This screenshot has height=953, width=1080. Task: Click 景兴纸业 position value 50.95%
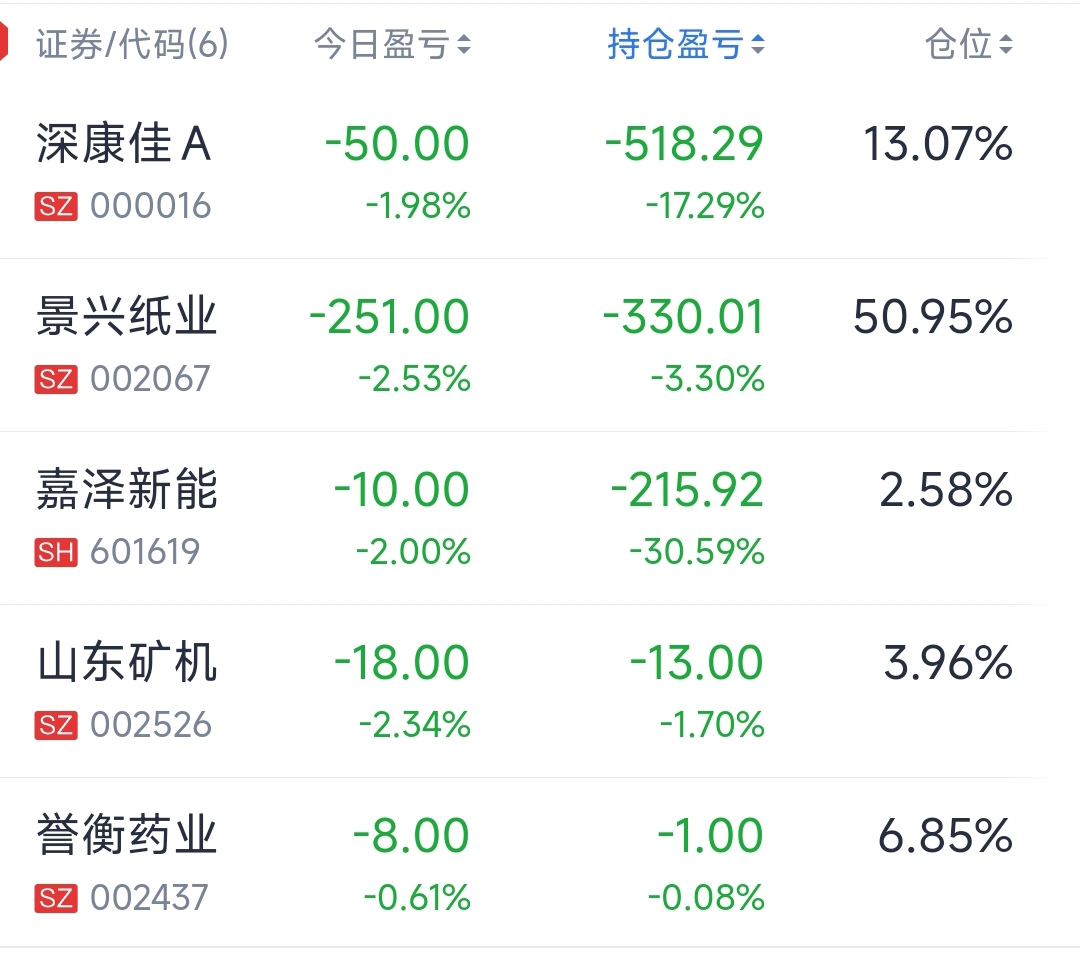click(x=933, y=317)
